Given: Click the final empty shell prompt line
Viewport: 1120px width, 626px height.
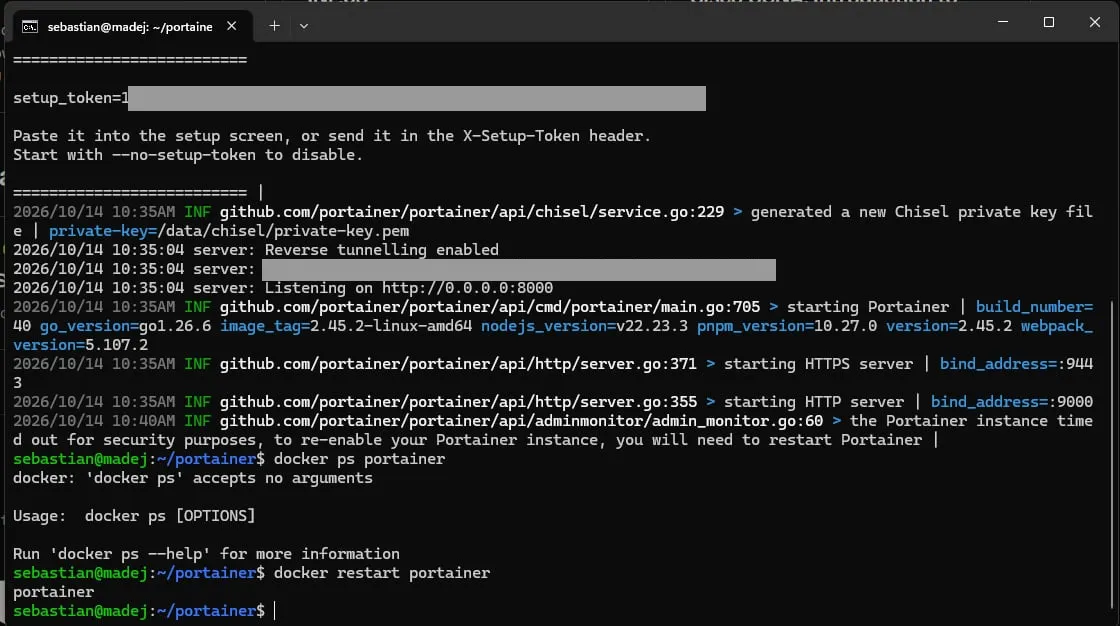Looking at the screenshot, I should [x=144, y=611].
